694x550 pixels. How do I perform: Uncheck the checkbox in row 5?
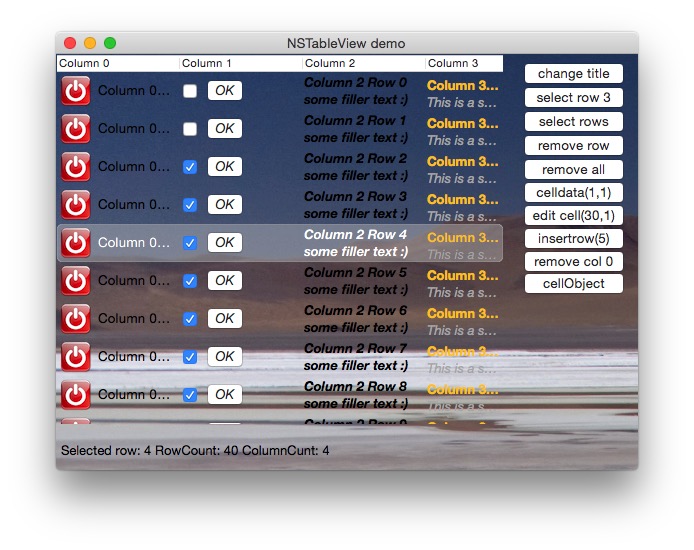[x=190, y=281]
